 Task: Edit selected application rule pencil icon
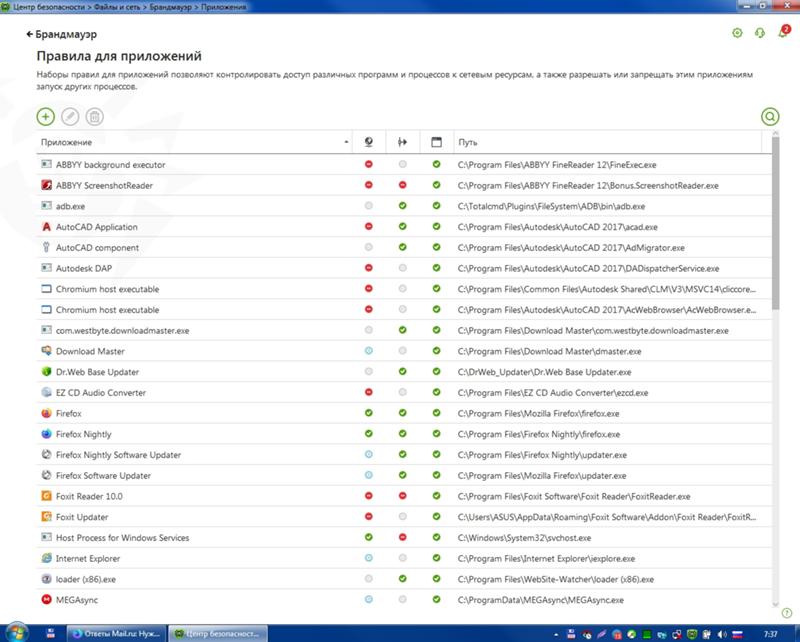click(x=70, y=117)
